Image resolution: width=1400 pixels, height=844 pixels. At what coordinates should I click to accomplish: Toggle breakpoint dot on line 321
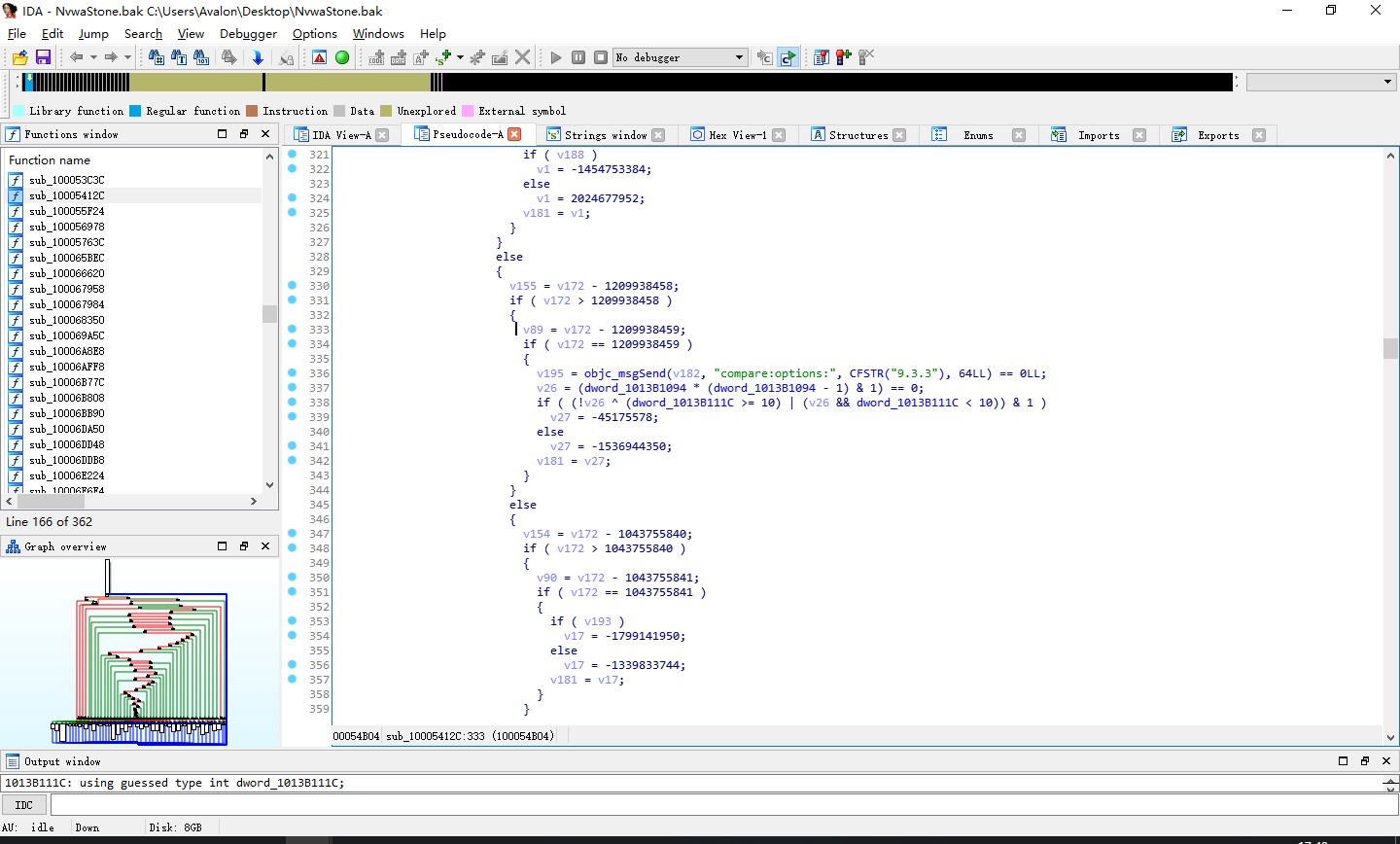293,155
